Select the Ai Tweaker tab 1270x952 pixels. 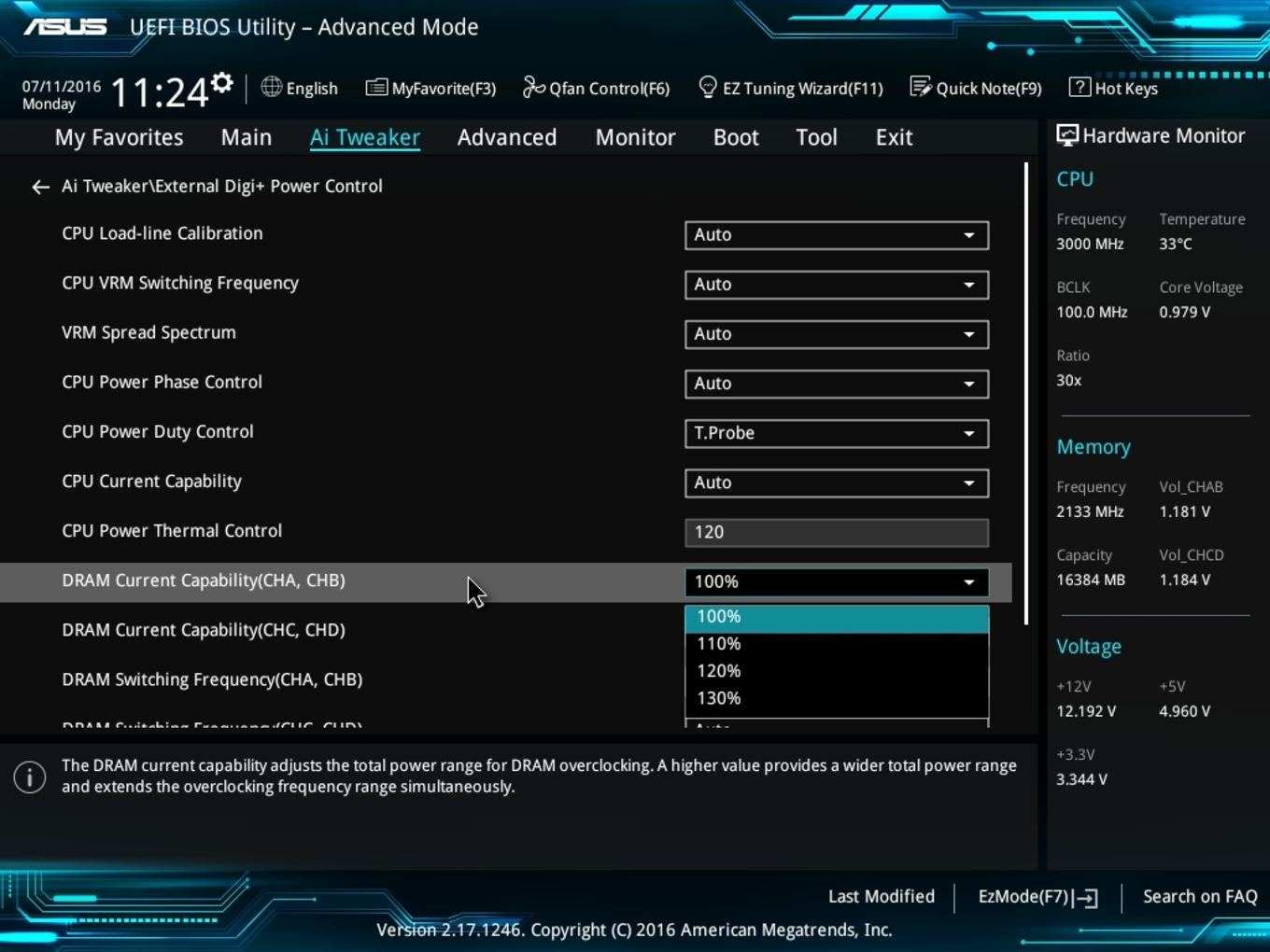tap(365, 137)
